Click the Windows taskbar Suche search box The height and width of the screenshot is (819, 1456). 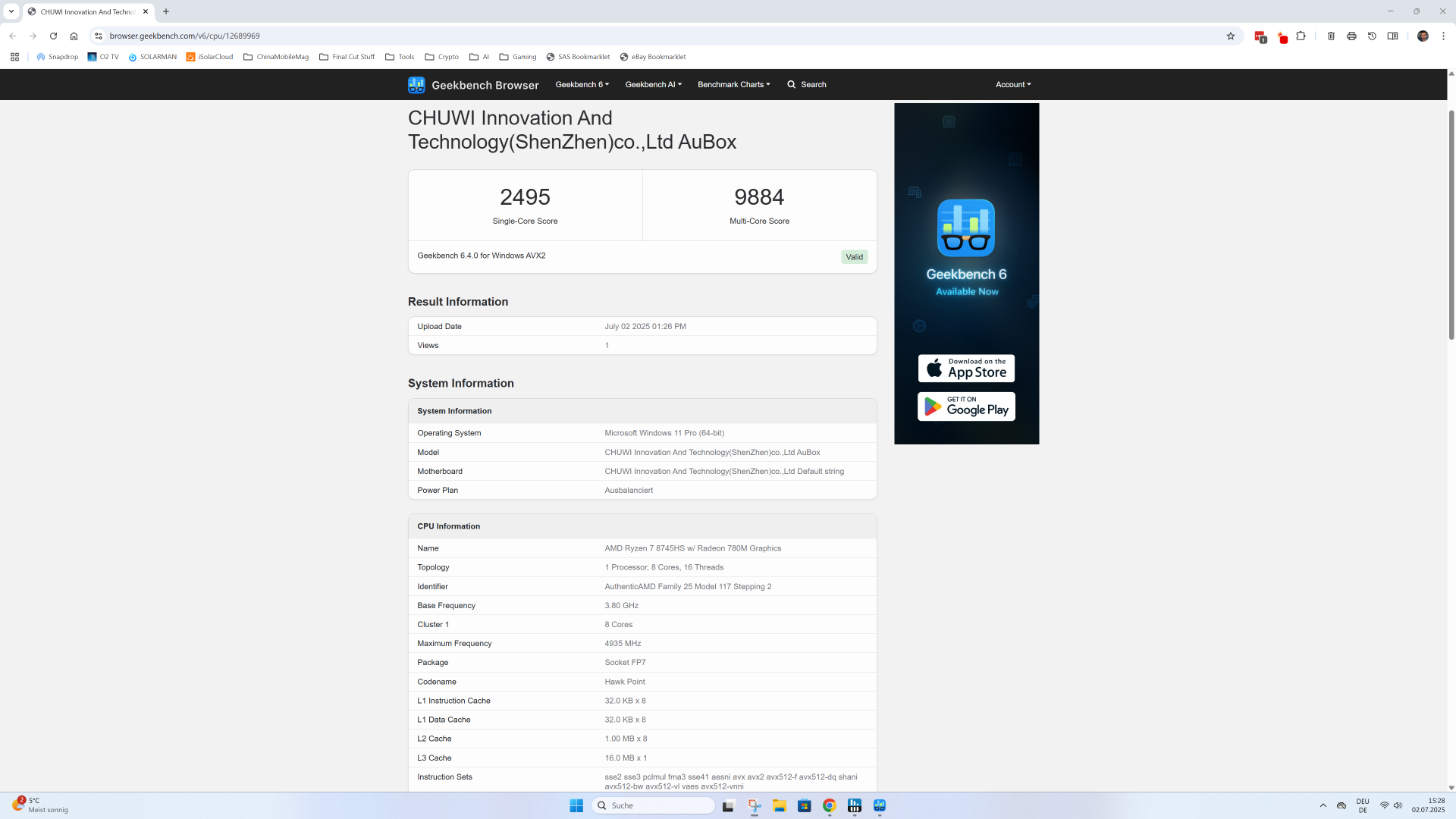pyautogui.click(x=653, y=805)
